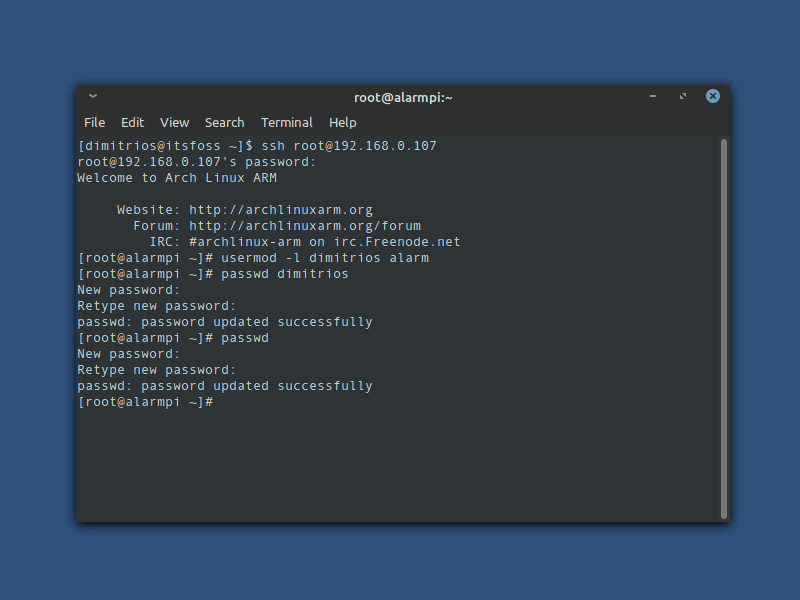Click the http://archlinuxarm.org website URL
800x600 pixels.
[x=281, y=210]
